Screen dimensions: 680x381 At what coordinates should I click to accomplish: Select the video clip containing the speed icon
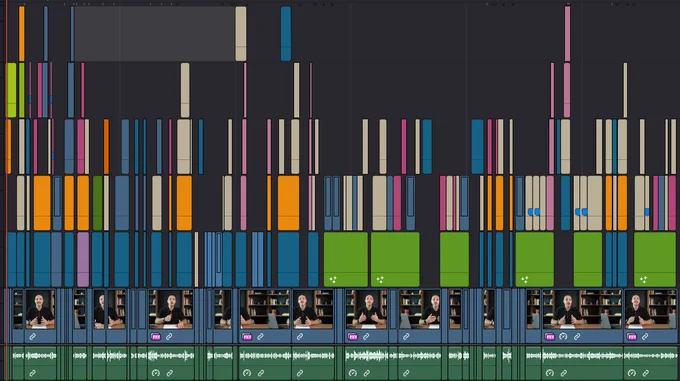pyautogui.click(x=582, y=316)
